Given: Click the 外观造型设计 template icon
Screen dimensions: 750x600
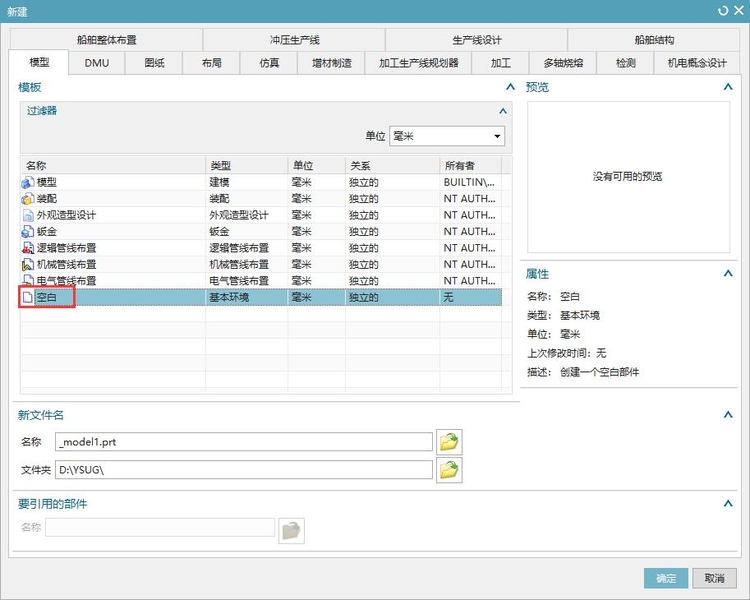Looking at the screenshot, I should pyautogui.click(x=28, y=215).
